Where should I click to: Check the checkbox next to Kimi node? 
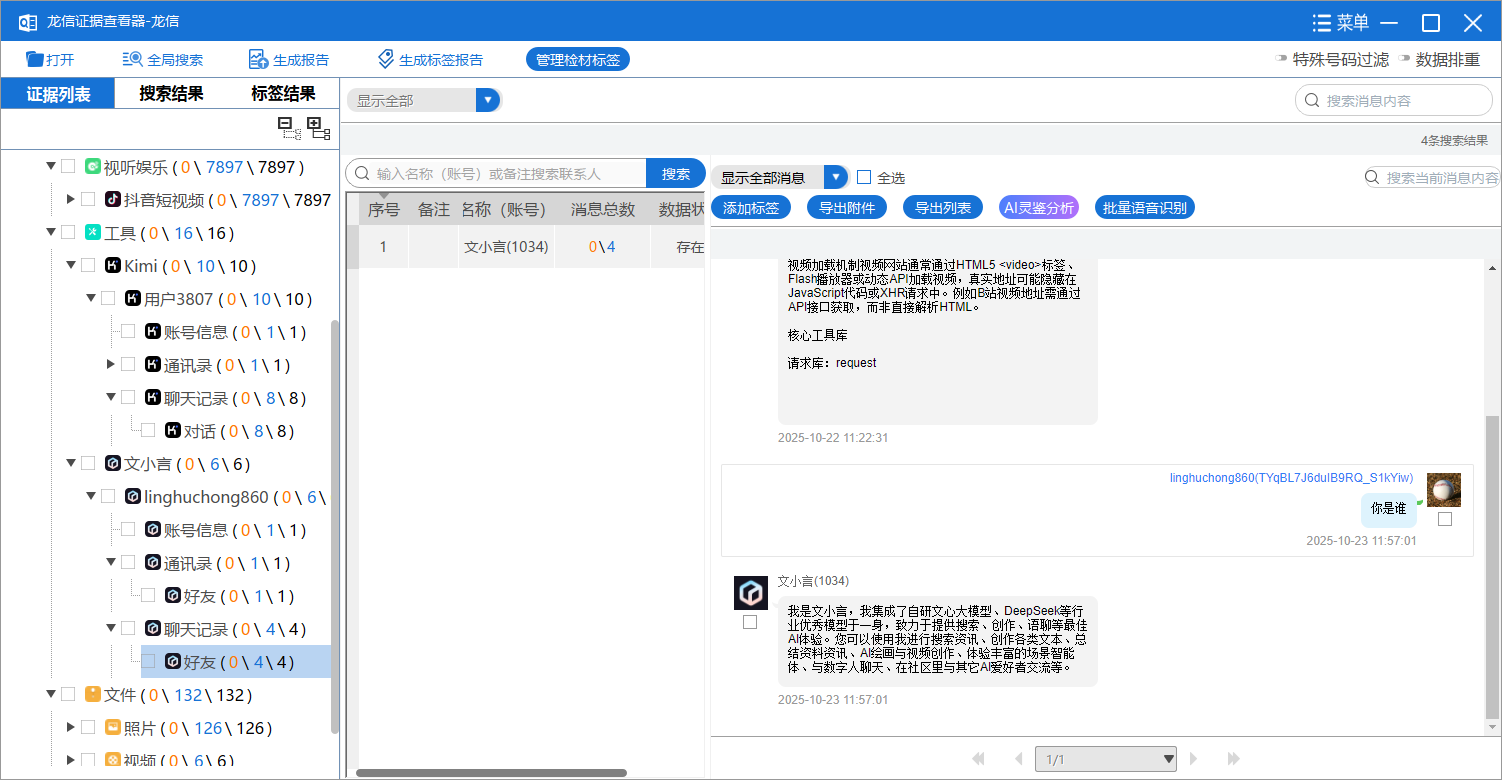(88, 265)
